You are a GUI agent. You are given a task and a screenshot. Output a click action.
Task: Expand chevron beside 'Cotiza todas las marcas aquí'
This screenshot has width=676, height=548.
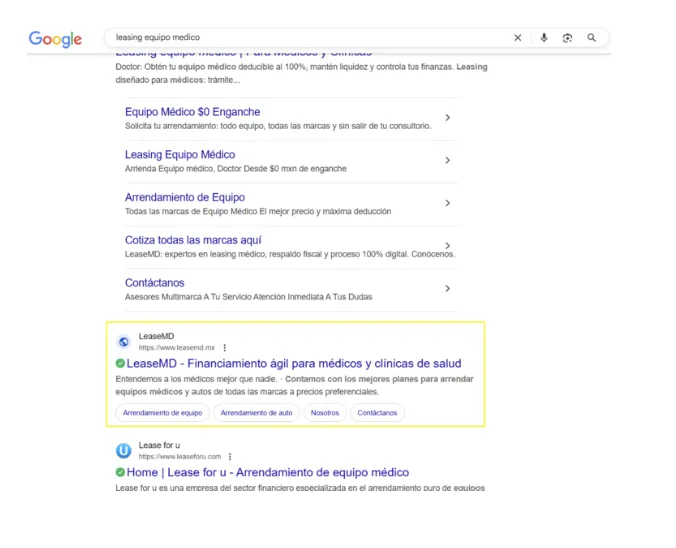pos(448,245)
